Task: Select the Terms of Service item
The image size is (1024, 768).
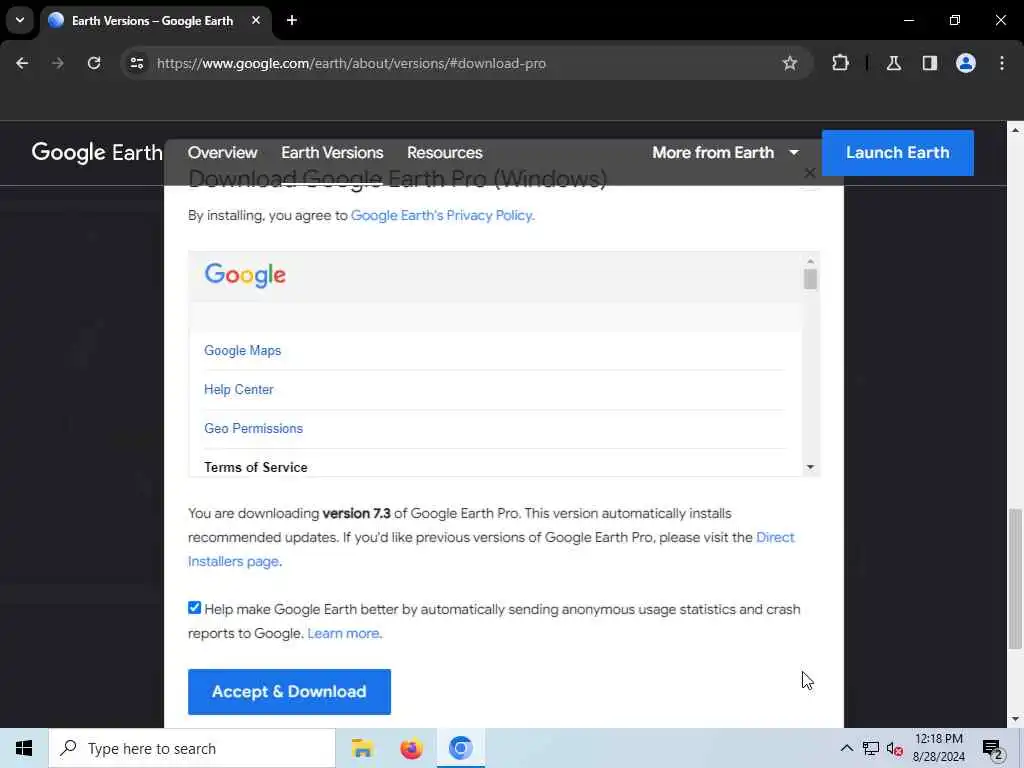Action: [255, 468]
